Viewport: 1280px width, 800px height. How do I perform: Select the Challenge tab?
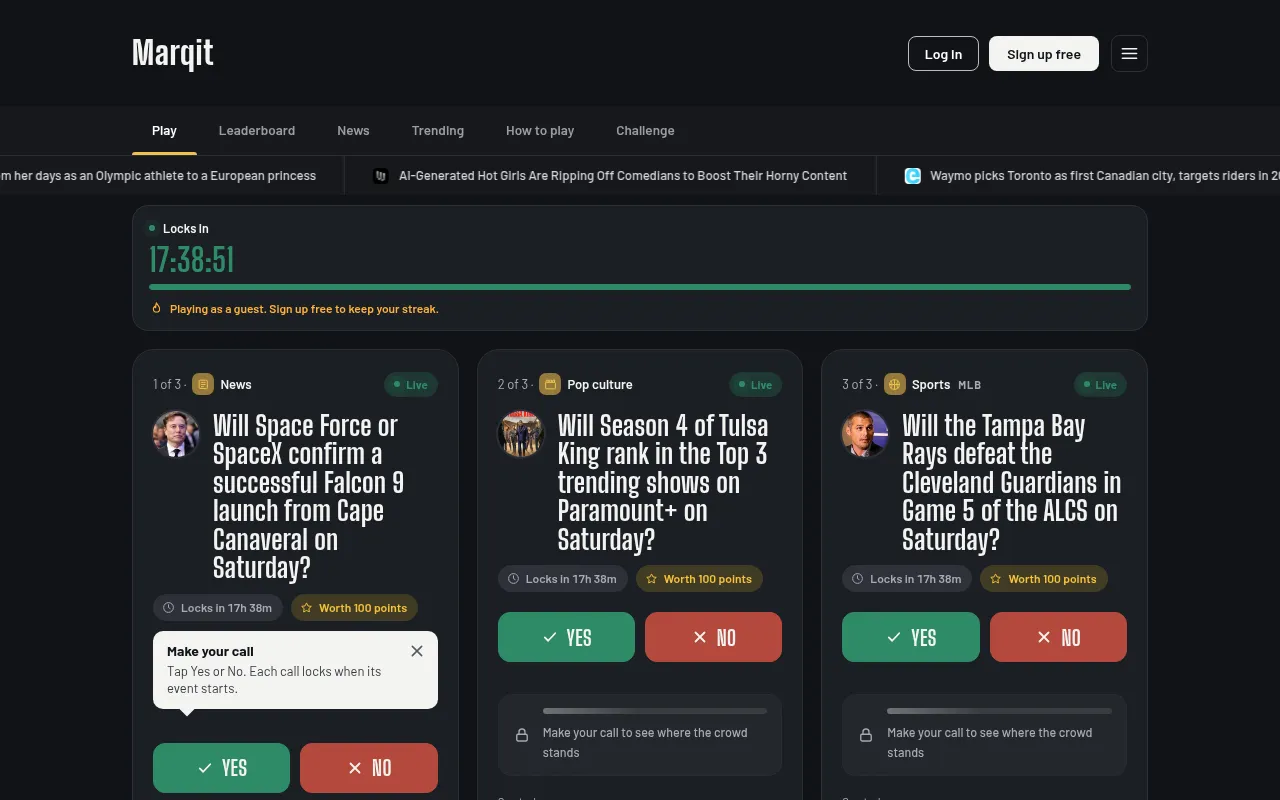click(645, 131)
